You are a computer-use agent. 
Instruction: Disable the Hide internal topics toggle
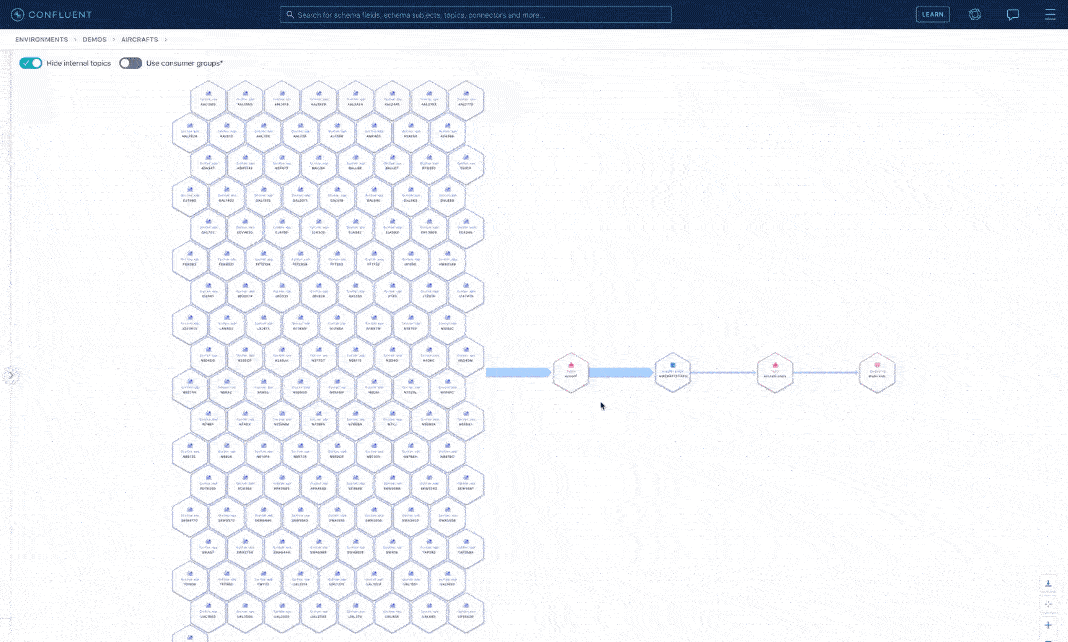(x=31, y=63)
